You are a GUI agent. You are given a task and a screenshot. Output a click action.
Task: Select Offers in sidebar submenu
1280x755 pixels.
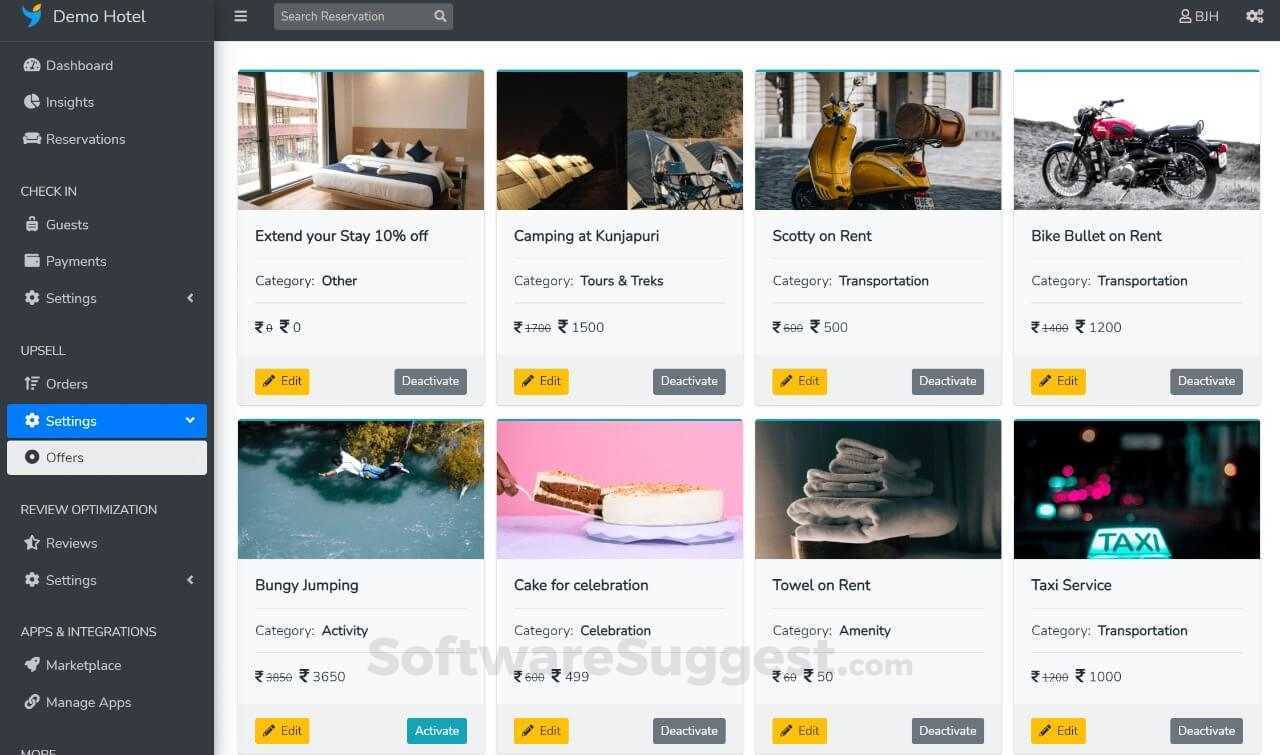coord(107,457)
